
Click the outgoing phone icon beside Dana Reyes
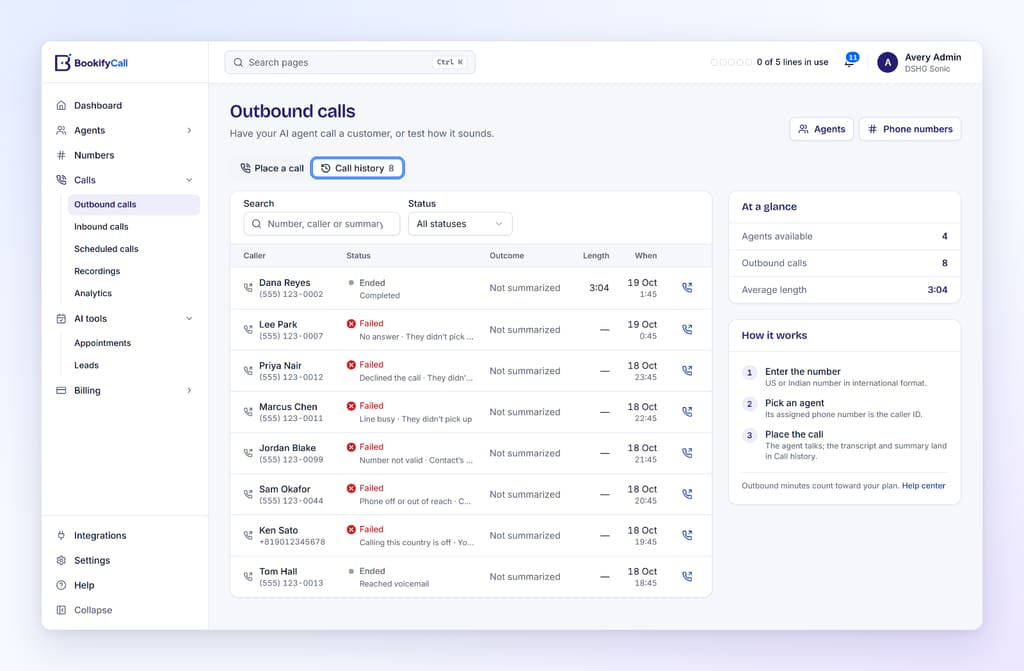tap(248, 287)
